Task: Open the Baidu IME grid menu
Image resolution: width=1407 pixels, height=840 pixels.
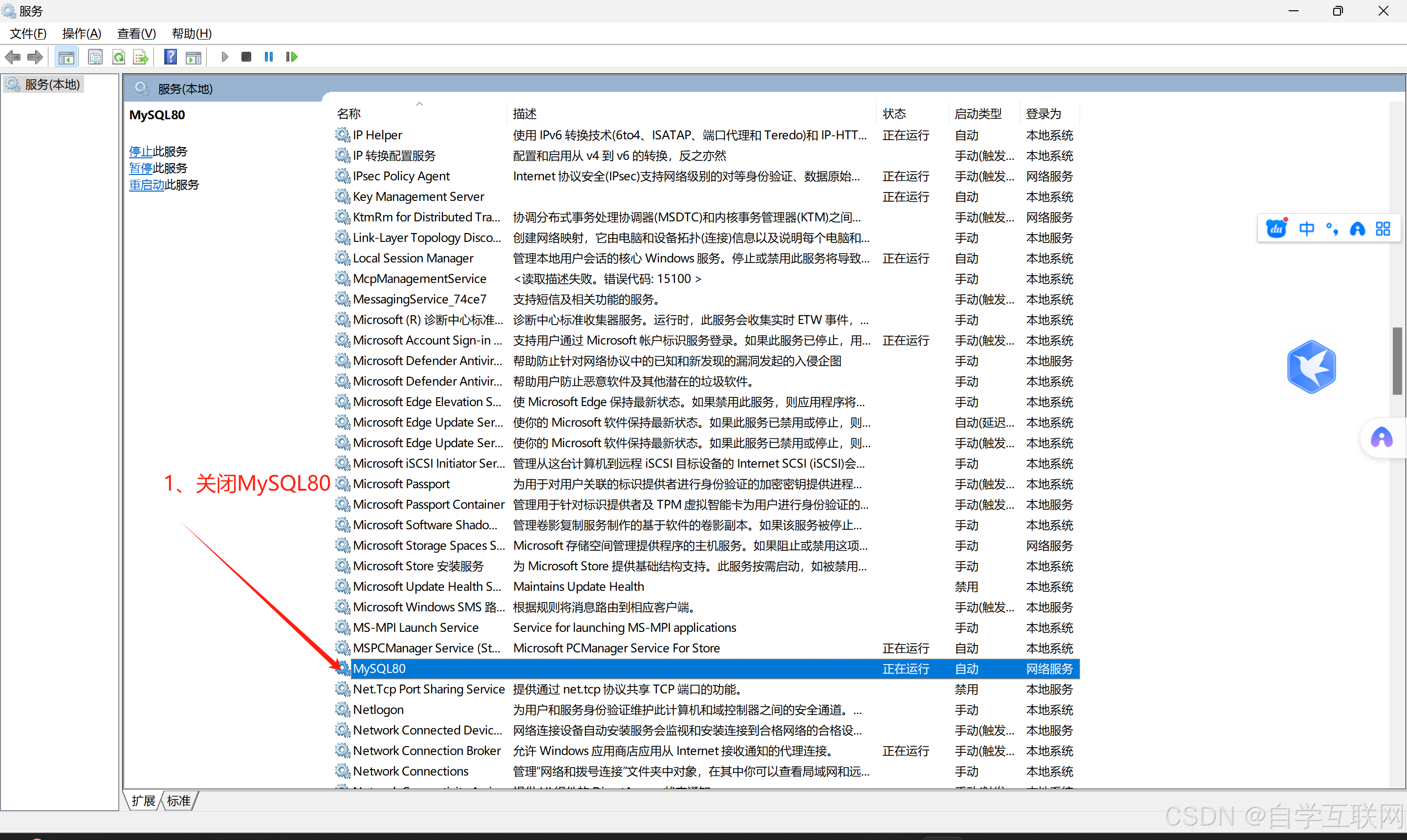Action: click(1383, 228)
